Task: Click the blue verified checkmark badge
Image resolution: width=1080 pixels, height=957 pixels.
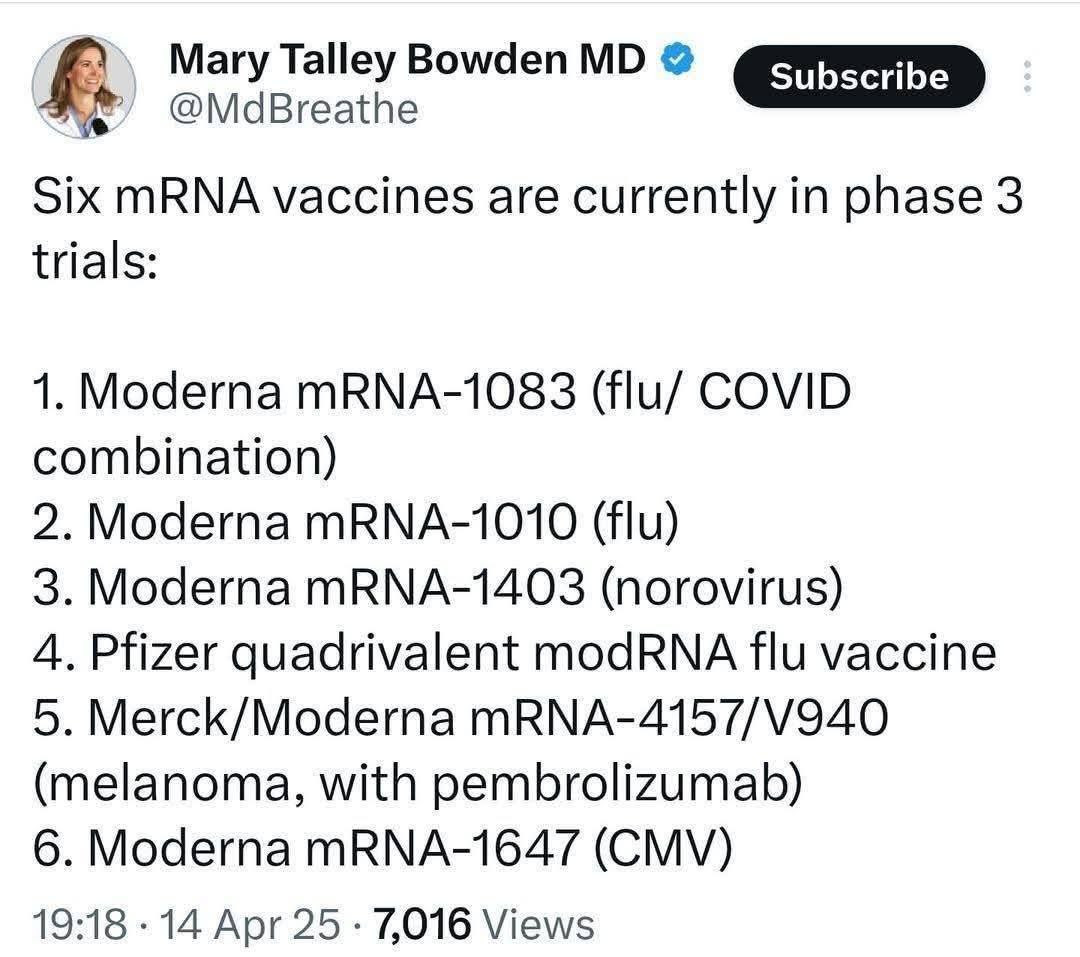Action: point(679,61)
